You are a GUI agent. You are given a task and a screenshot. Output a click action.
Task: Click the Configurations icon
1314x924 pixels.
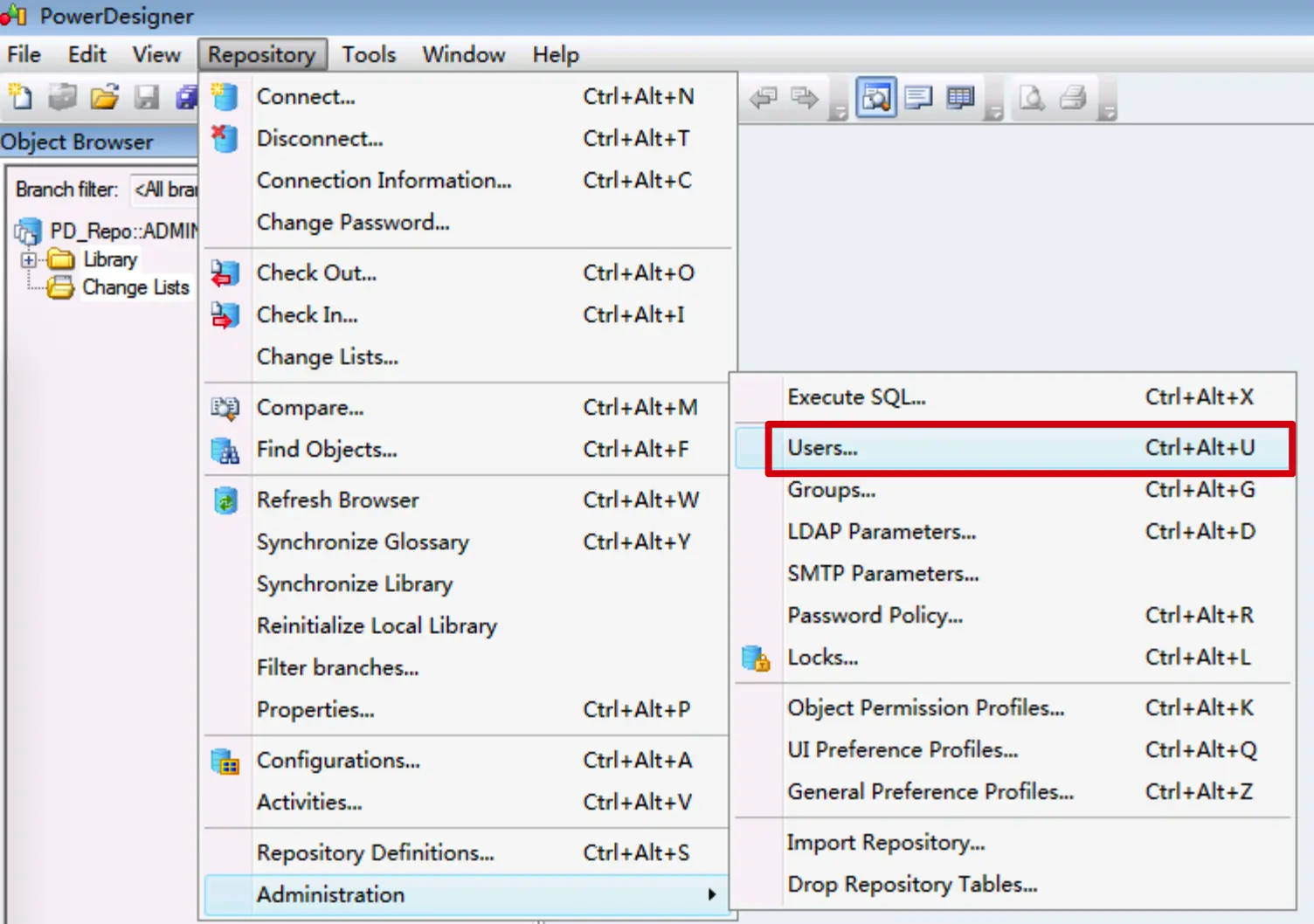225,761
